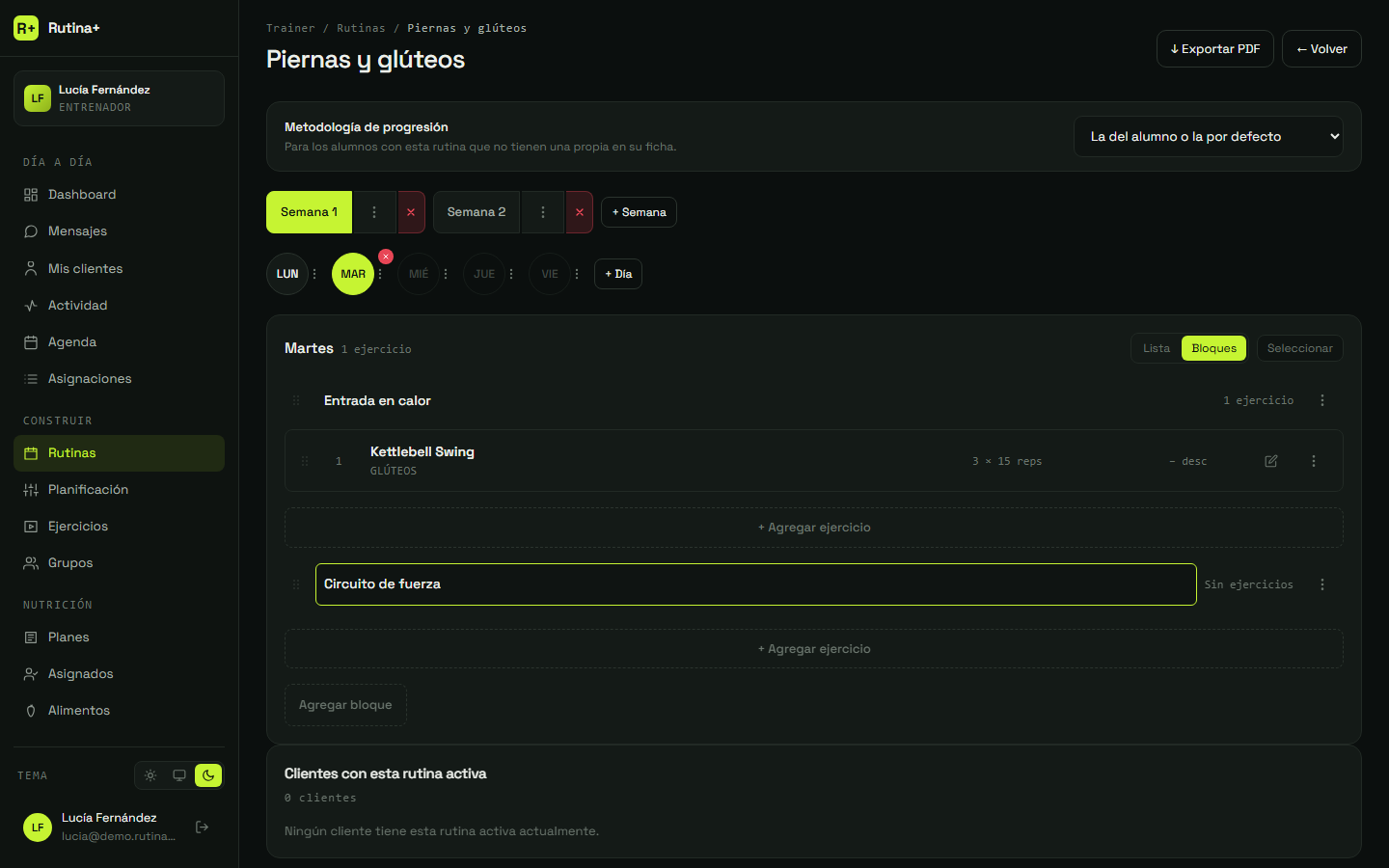
Task: Open Circuito de fuerza block options menu
Action: [1322, 584]
